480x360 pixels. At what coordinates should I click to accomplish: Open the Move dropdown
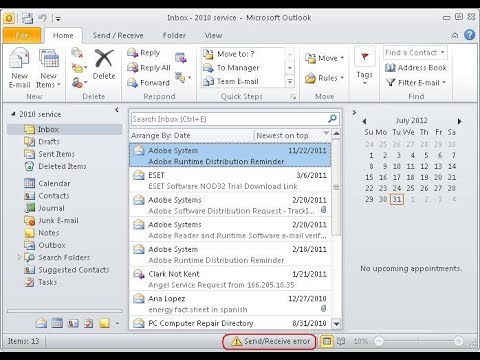[324, 58]
